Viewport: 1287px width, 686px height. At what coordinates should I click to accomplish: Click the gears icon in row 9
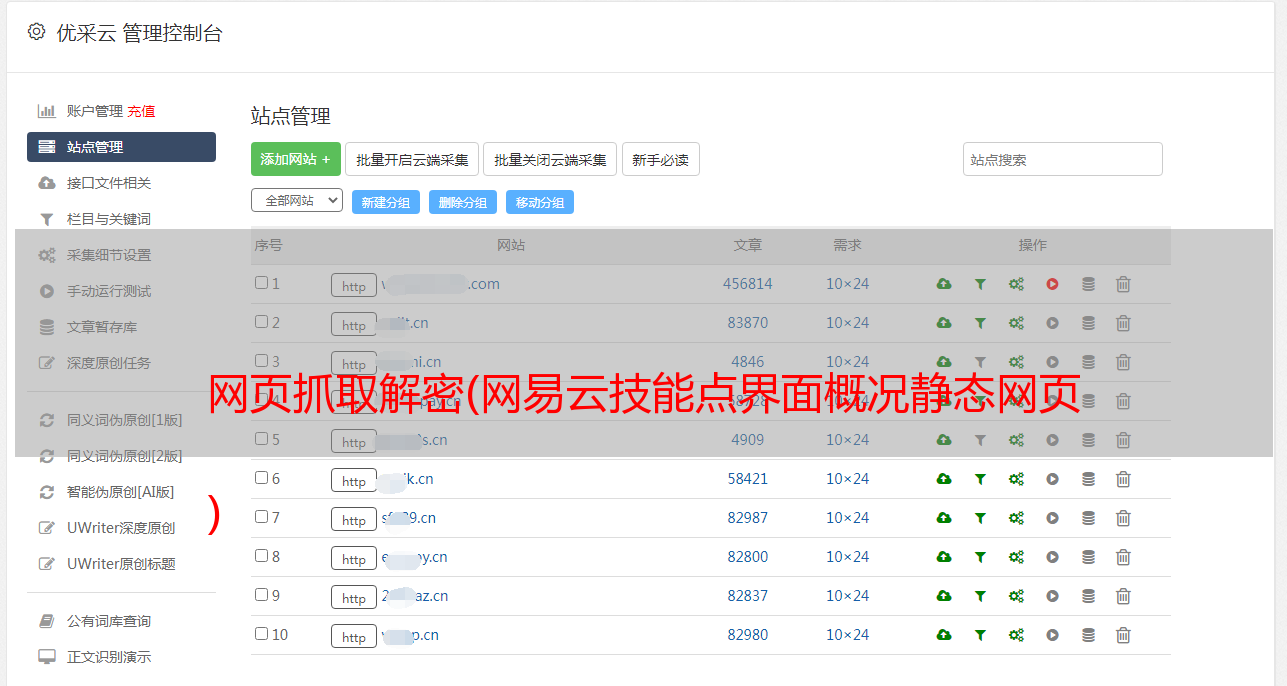point(1016,596)
